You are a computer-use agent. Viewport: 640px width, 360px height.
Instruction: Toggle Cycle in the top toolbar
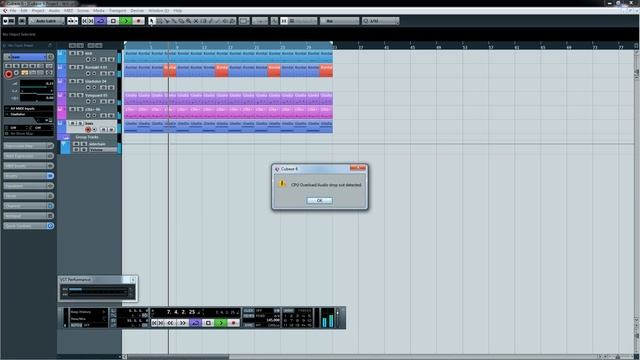(100, 21)
